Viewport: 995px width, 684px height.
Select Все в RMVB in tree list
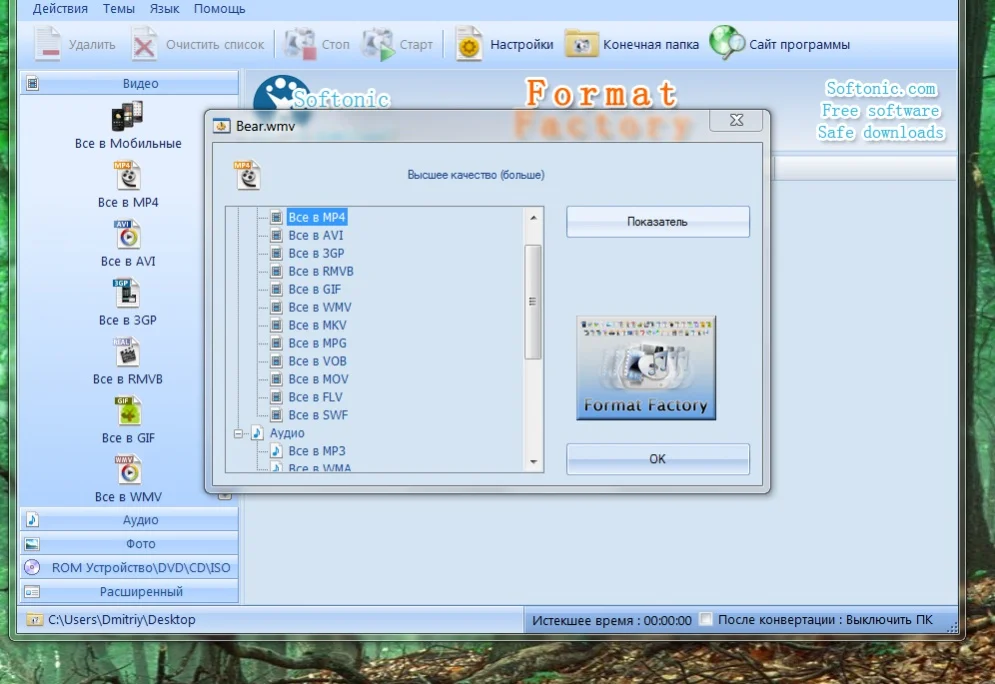coord(320,272)
